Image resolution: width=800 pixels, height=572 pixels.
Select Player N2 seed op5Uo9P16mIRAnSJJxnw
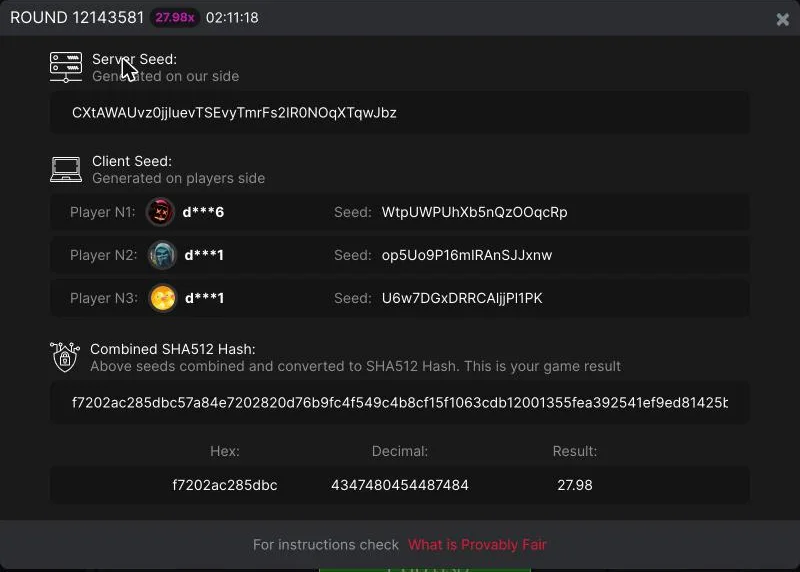click(466, 255)
